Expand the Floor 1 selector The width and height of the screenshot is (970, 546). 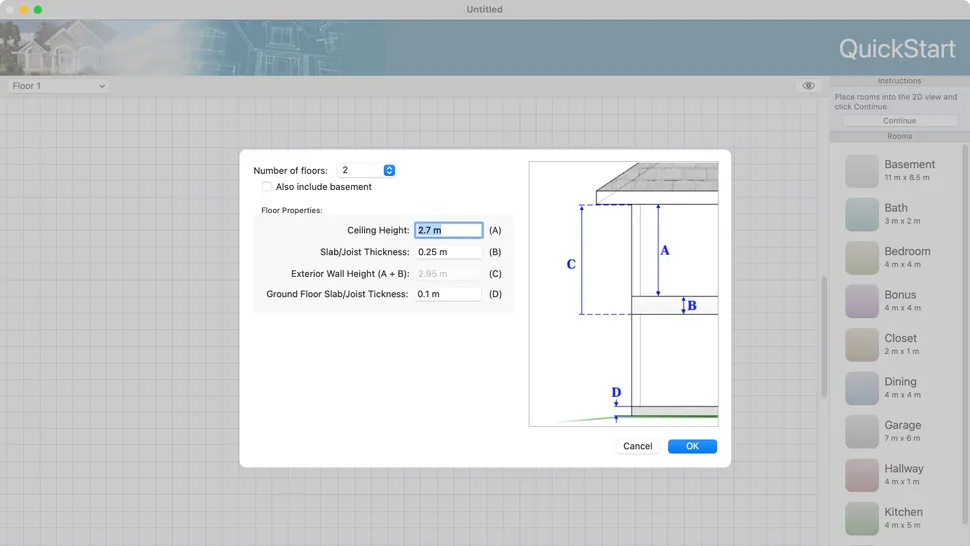(x=59, y=86)
